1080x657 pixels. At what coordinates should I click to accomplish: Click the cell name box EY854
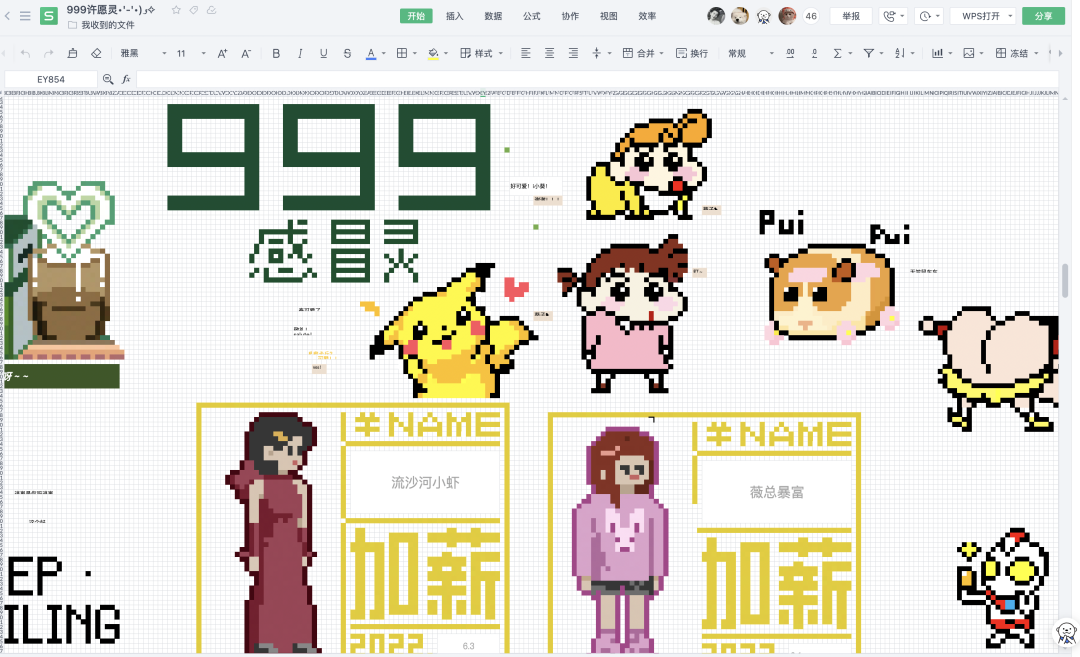(51, 79)
